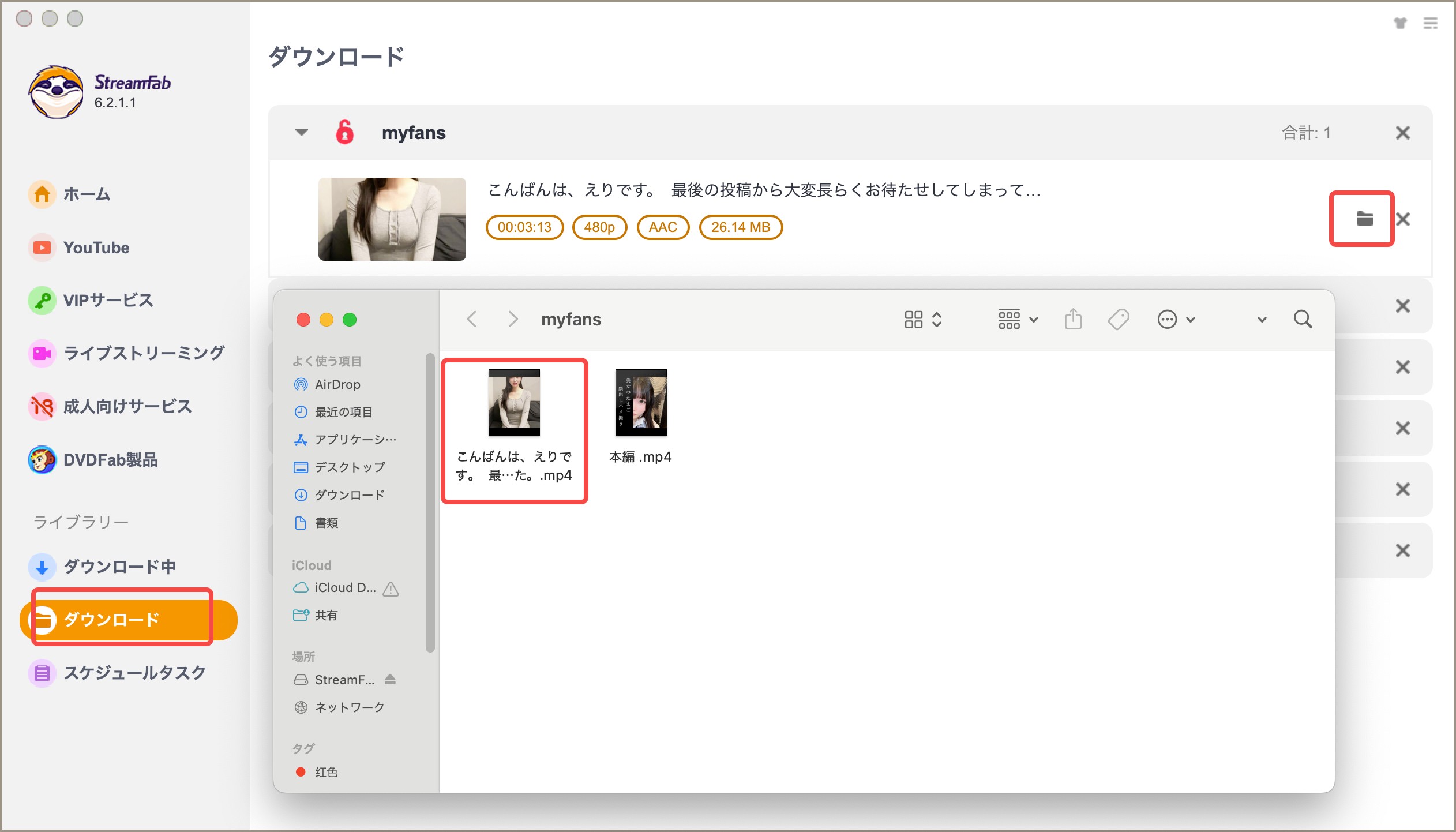
Task: Change Finder icon view mode
Action: point(923,319)
